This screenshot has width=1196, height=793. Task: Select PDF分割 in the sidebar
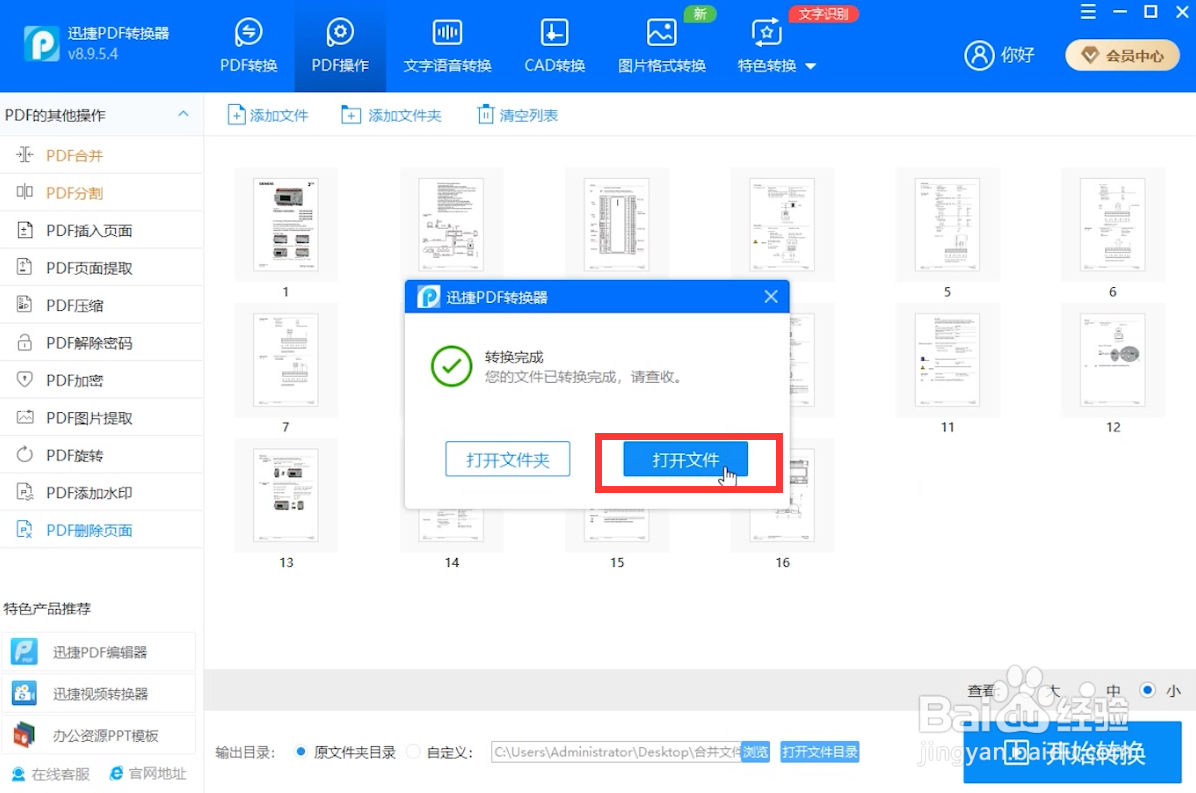(x=101, y=193)
